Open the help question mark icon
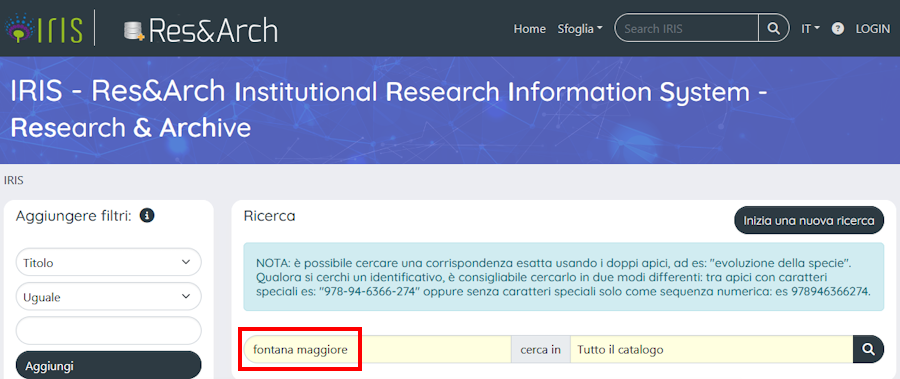 point(837,29)
